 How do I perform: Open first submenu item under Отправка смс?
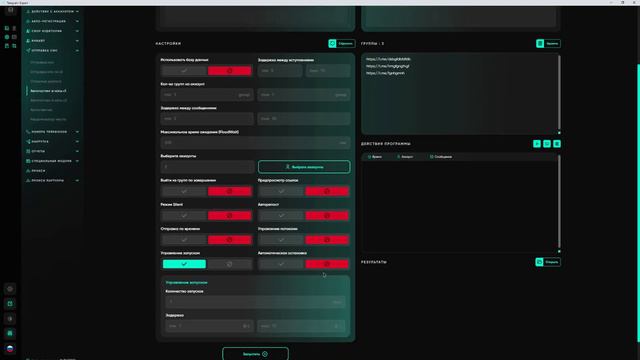click(42, 62)
